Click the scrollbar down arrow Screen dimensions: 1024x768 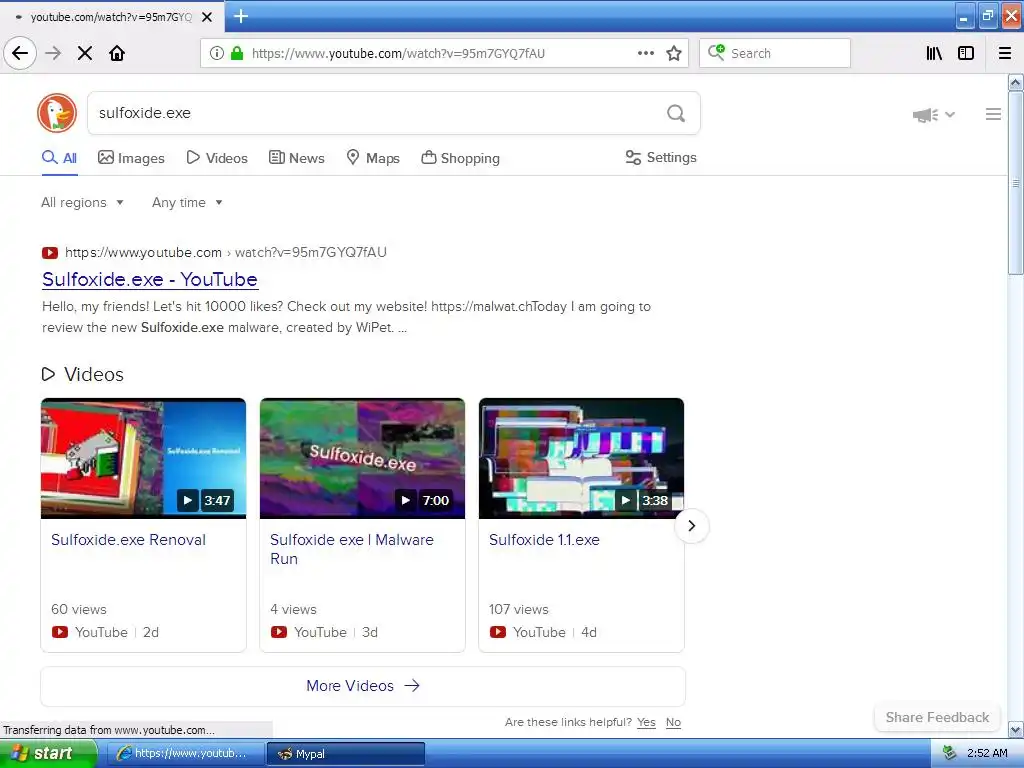(x=1016, y=729)
